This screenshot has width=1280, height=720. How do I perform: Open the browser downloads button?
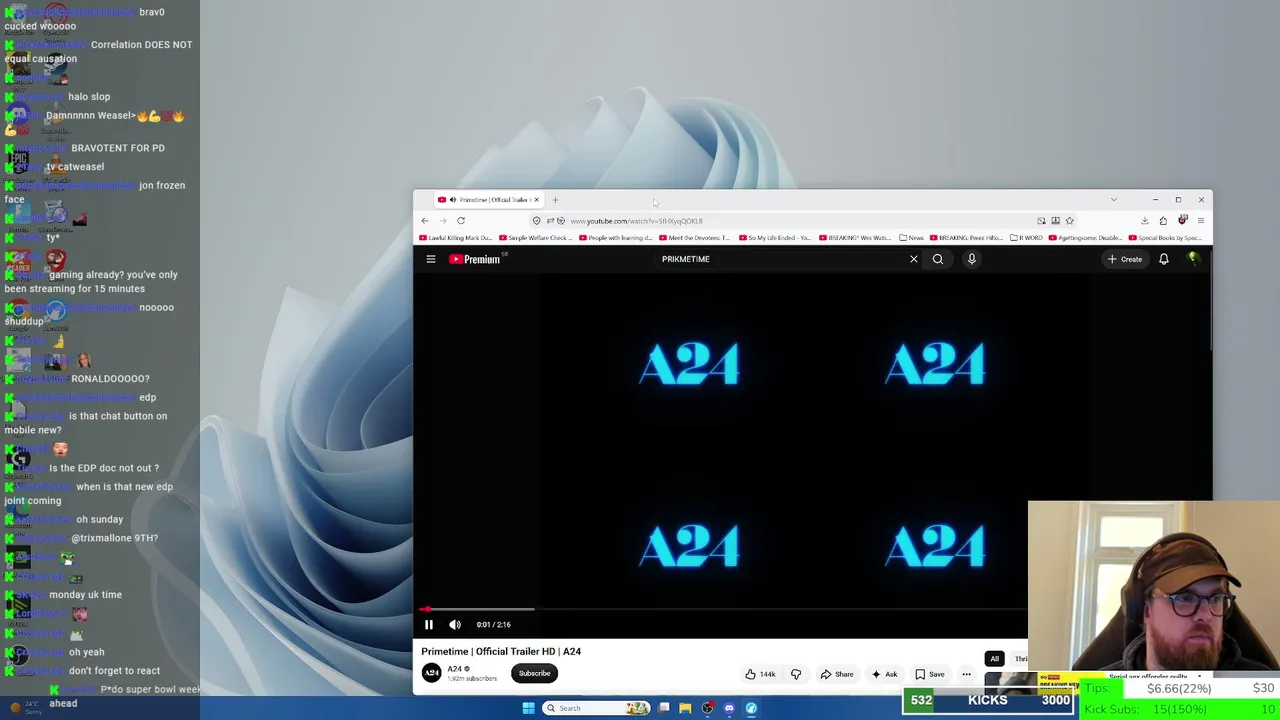click(1145, 221)
